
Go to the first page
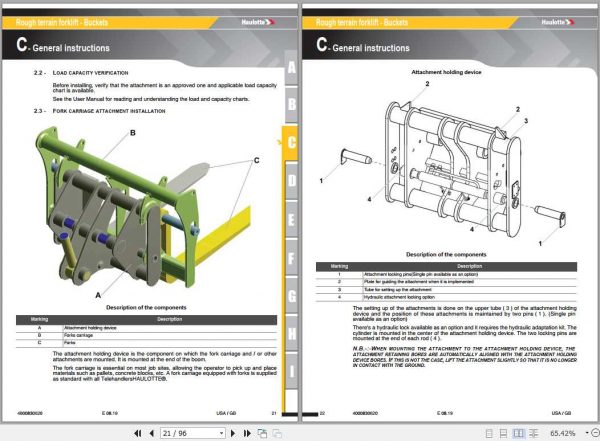point(138,433)
